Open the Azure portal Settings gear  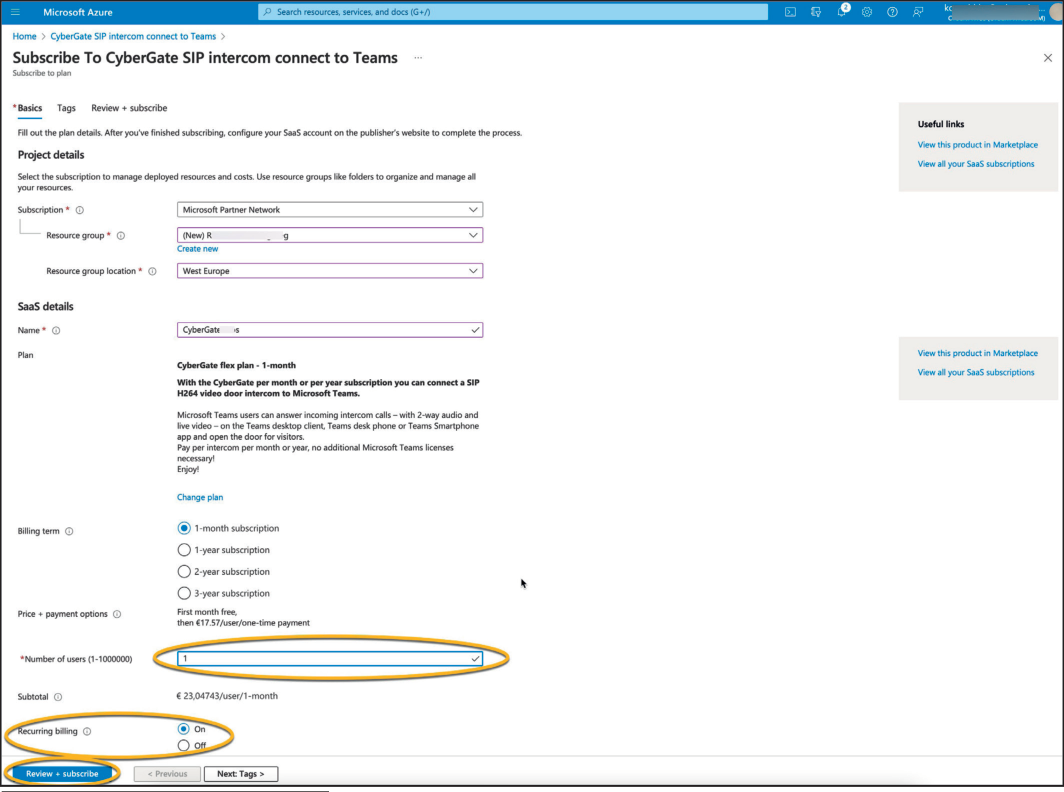pos(866,12)
